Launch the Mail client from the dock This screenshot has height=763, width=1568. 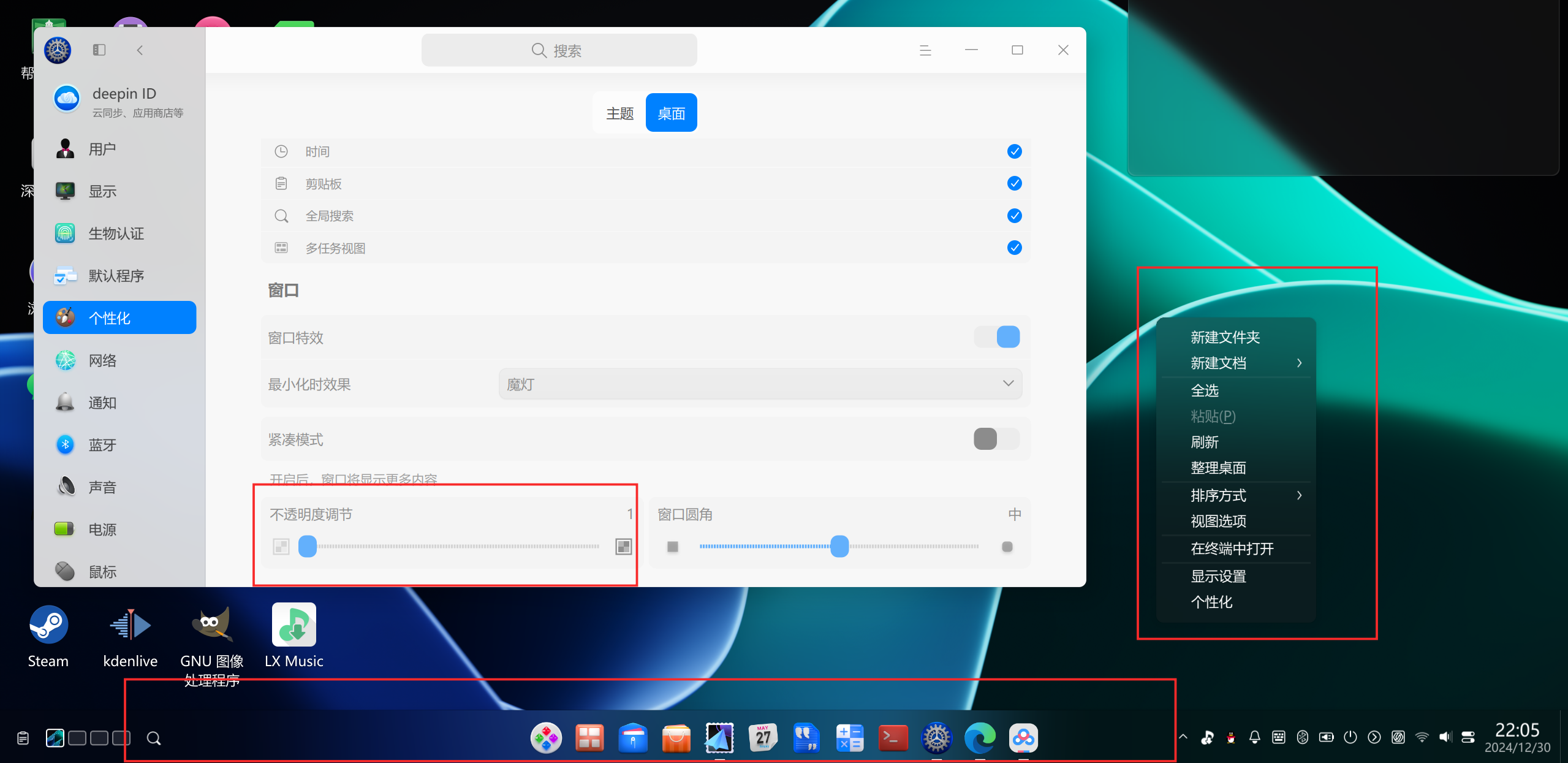coord(719,738)
